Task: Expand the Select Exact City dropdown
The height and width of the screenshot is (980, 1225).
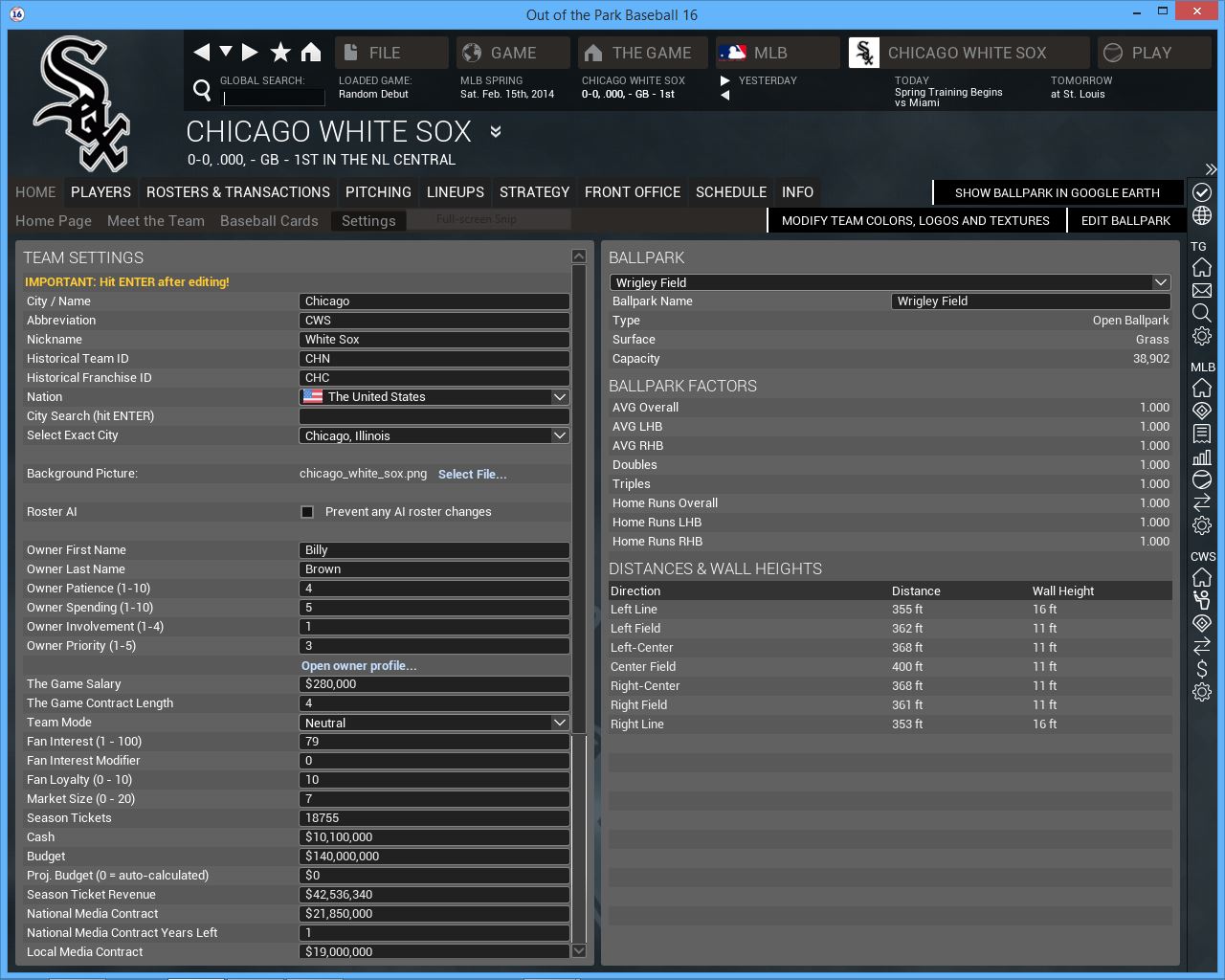Action: (x=559, y=435)
